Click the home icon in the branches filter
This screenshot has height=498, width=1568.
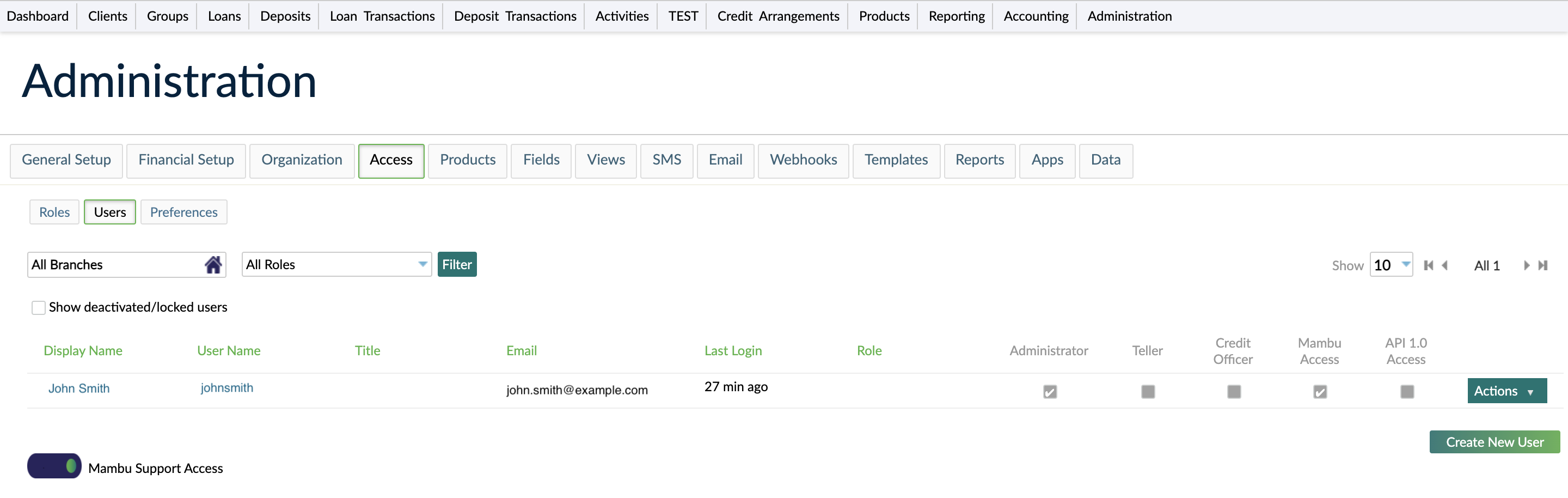213,264
